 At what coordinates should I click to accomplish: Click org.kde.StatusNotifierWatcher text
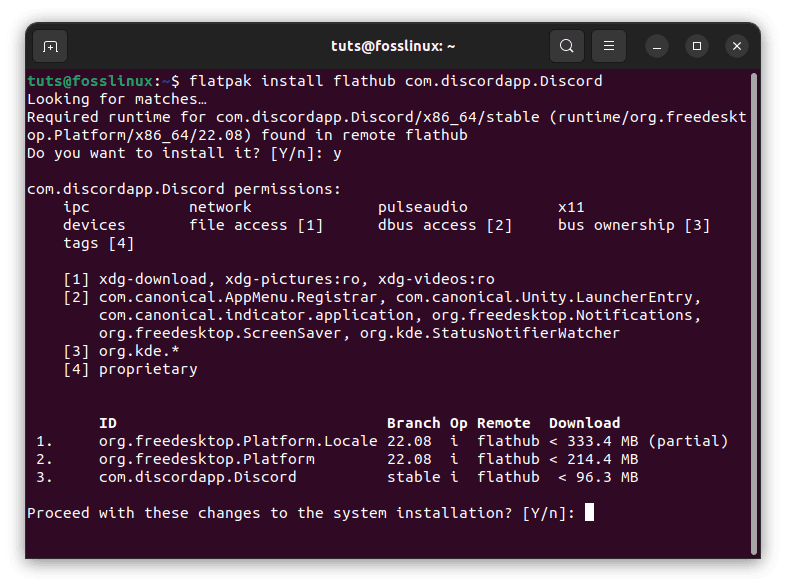(490, 333)
